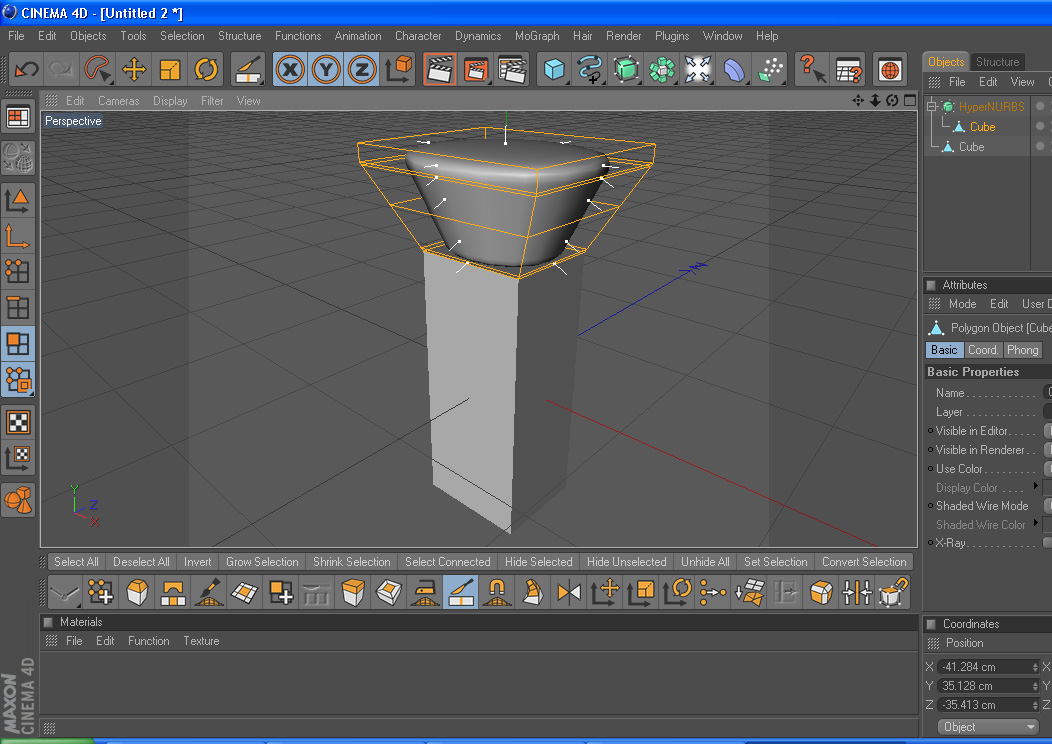The width and height of the screenshot is (1052, 744).
Task: Open the Coord. tab in Attributes
Action: 983,350
